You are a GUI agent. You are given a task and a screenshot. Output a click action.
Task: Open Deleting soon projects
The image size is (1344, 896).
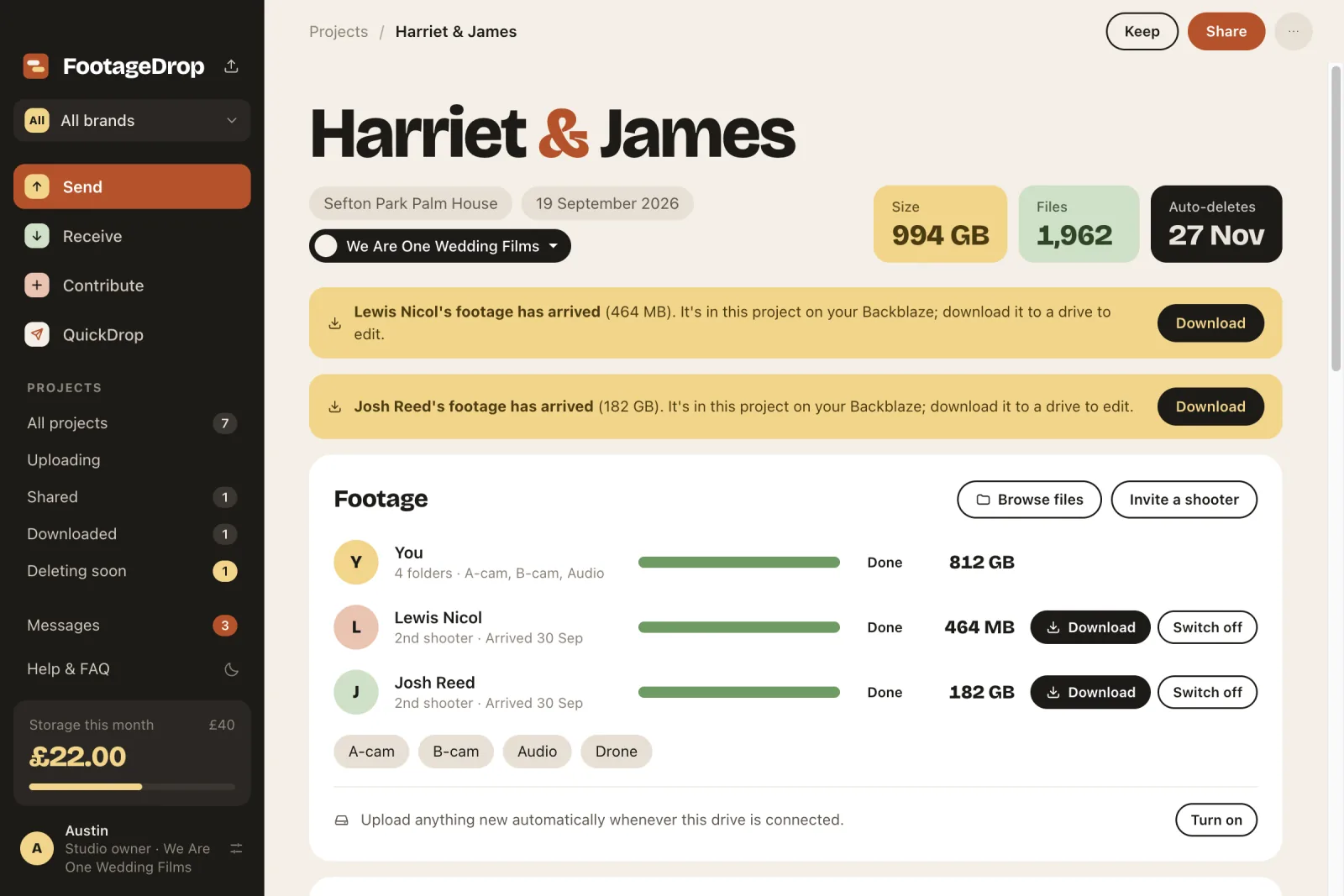click(x=132, y=571)
